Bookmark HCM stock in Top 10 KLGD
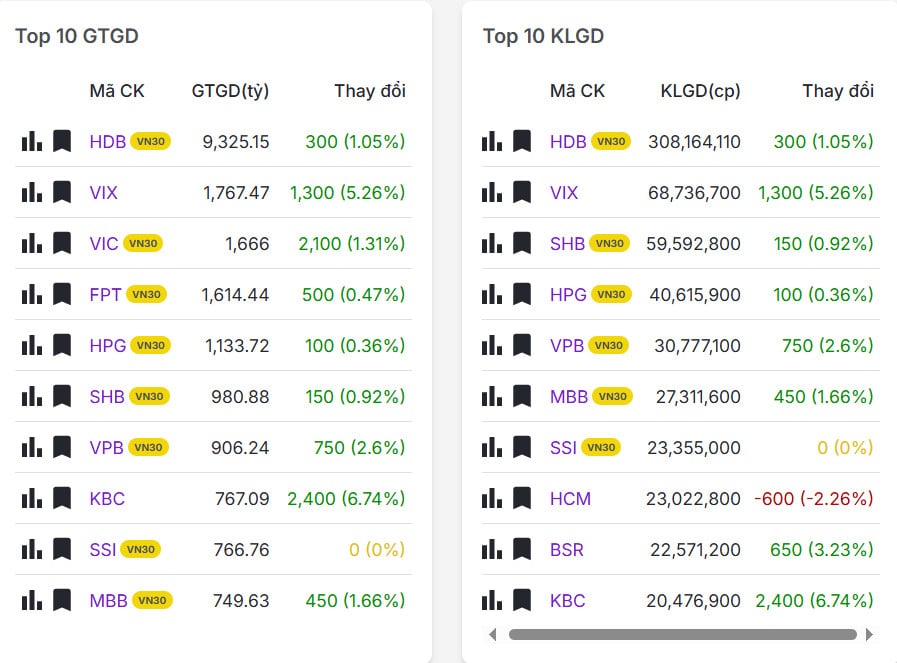Screen dimensions: 897x663 pyautogui.click(x=522, y=498)
